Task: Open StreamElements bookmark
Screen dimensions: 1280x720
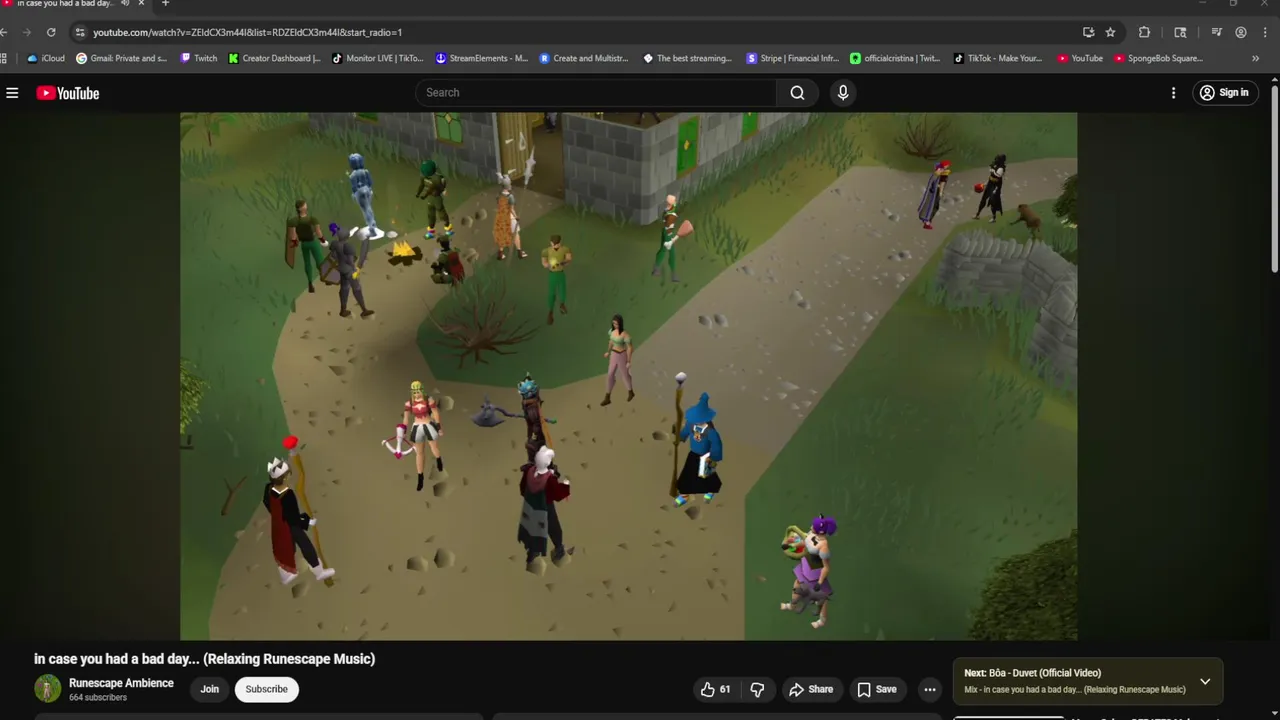Action: pyautogui.click(x=481, y=58)
